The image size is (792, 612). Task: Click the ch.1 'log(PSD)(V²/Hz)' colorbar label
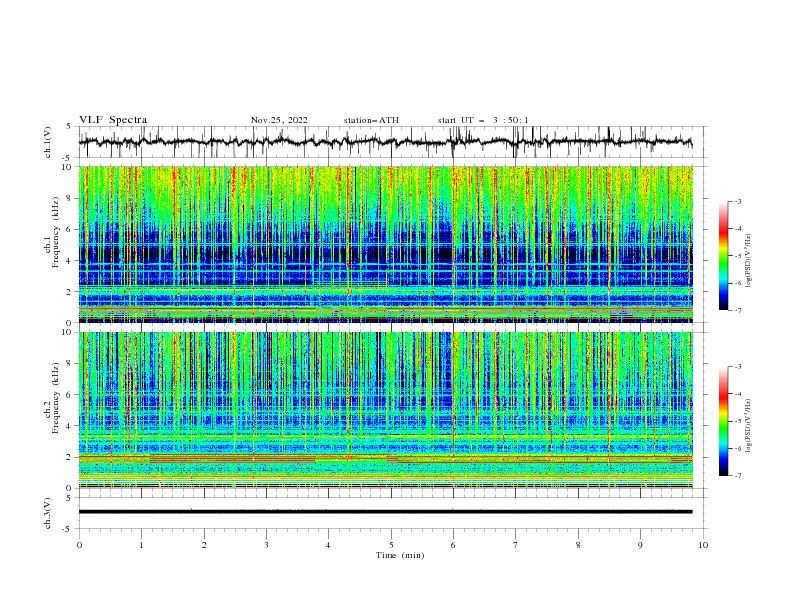(x=748, y=261)
